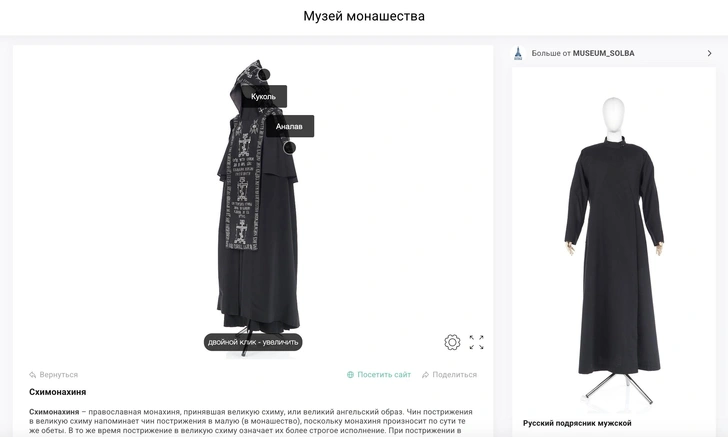The image size is (728, 437).
Task: Click the globe icon beside Посетить сайт
Action: 351,375
